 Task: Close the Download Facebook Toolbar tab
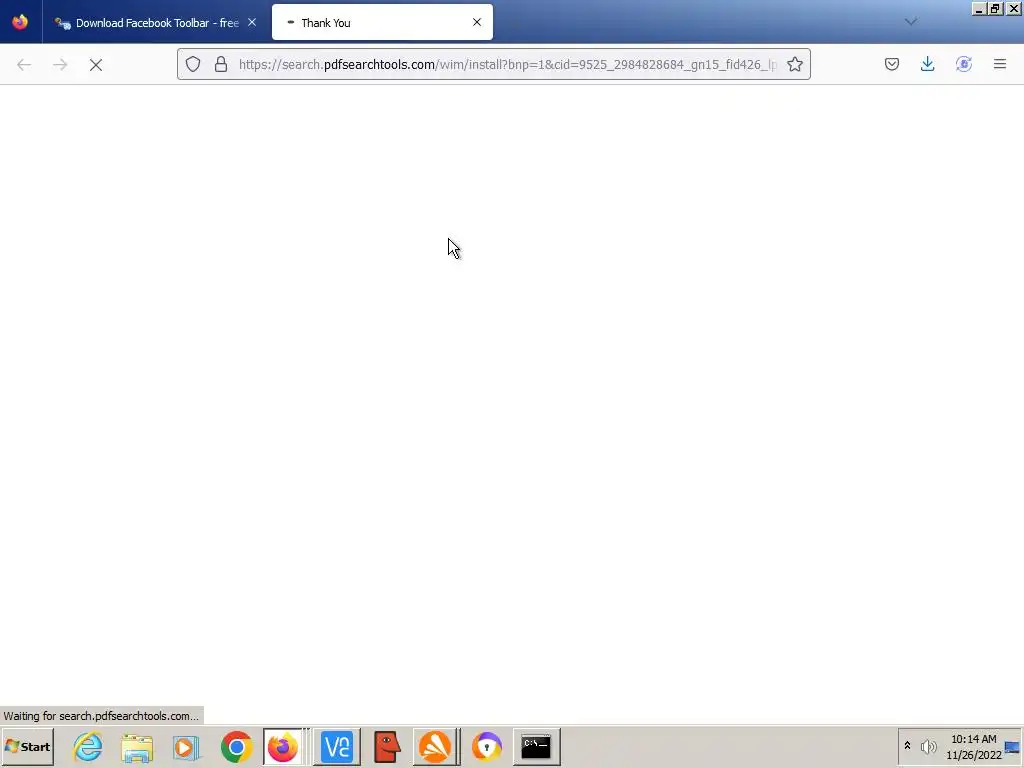(252, 22)
